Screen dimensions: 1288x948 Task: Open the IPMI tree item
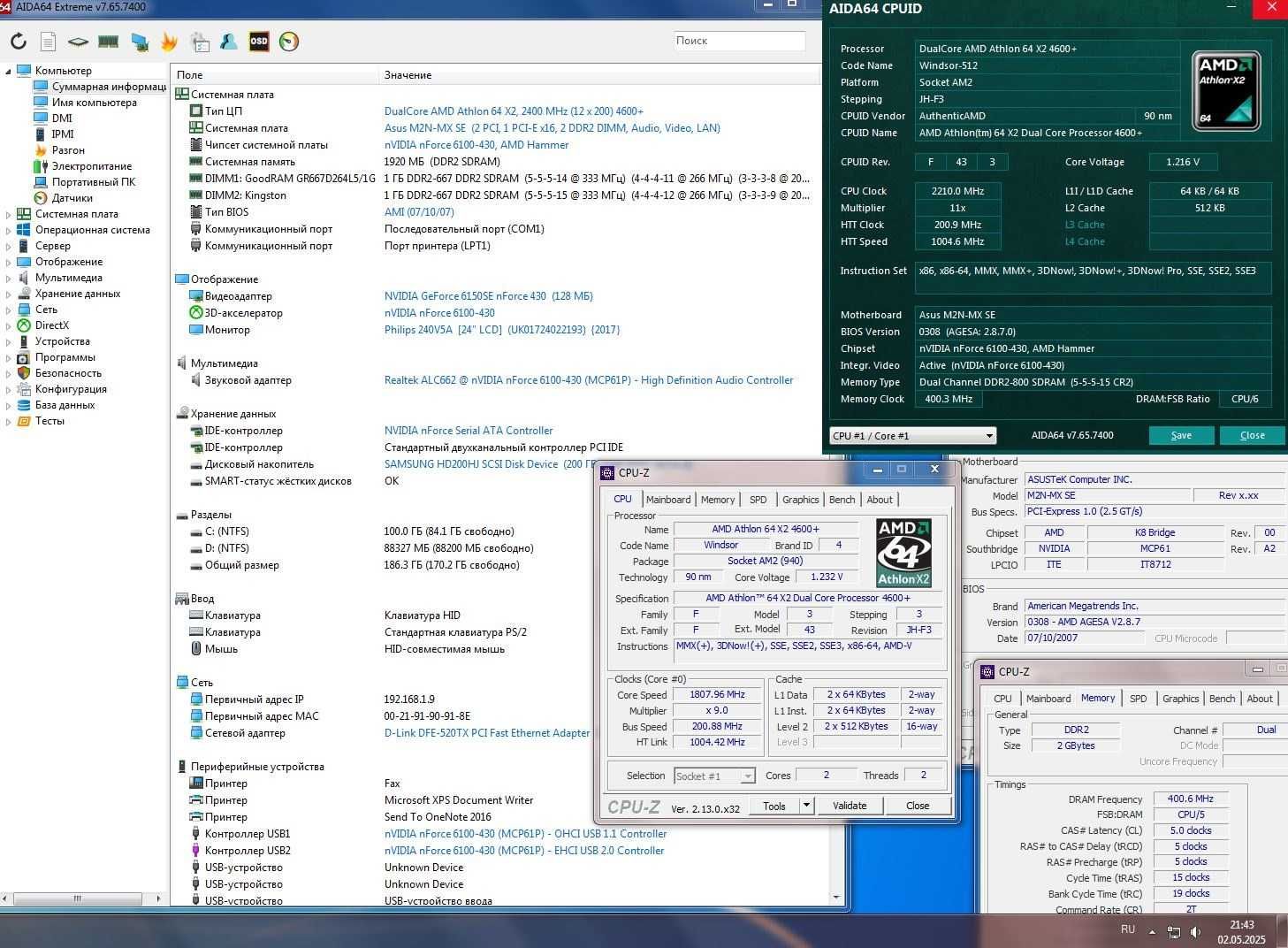tap(63, 134)
